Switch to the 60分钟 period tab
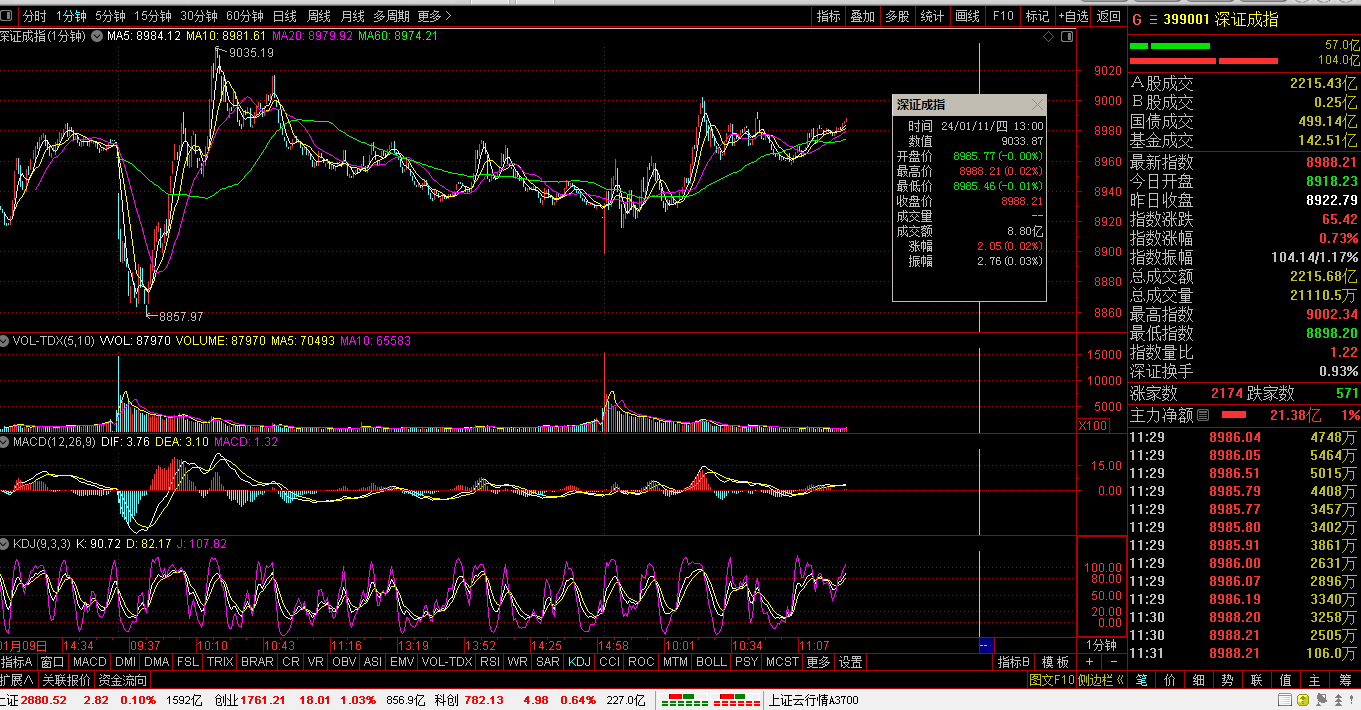Image resolution: width=1361 pixels, height=710 pixels. pos(245,16)
